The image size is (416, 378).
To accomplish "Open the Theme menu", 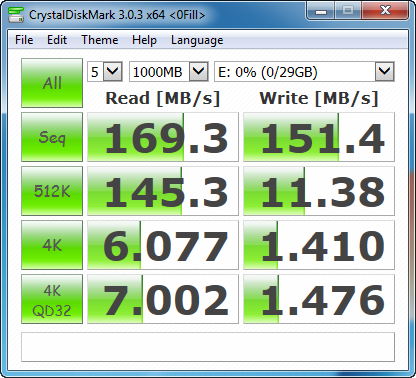I will (x=100, y=40).
